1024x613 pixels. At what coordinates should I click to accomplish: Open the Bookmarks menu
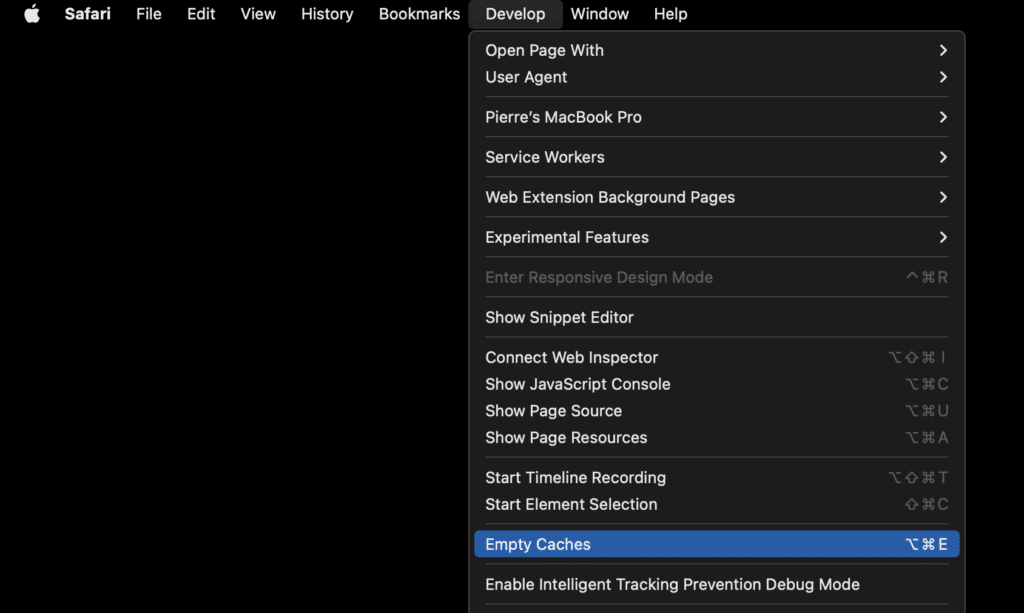(x=419, y=14)
